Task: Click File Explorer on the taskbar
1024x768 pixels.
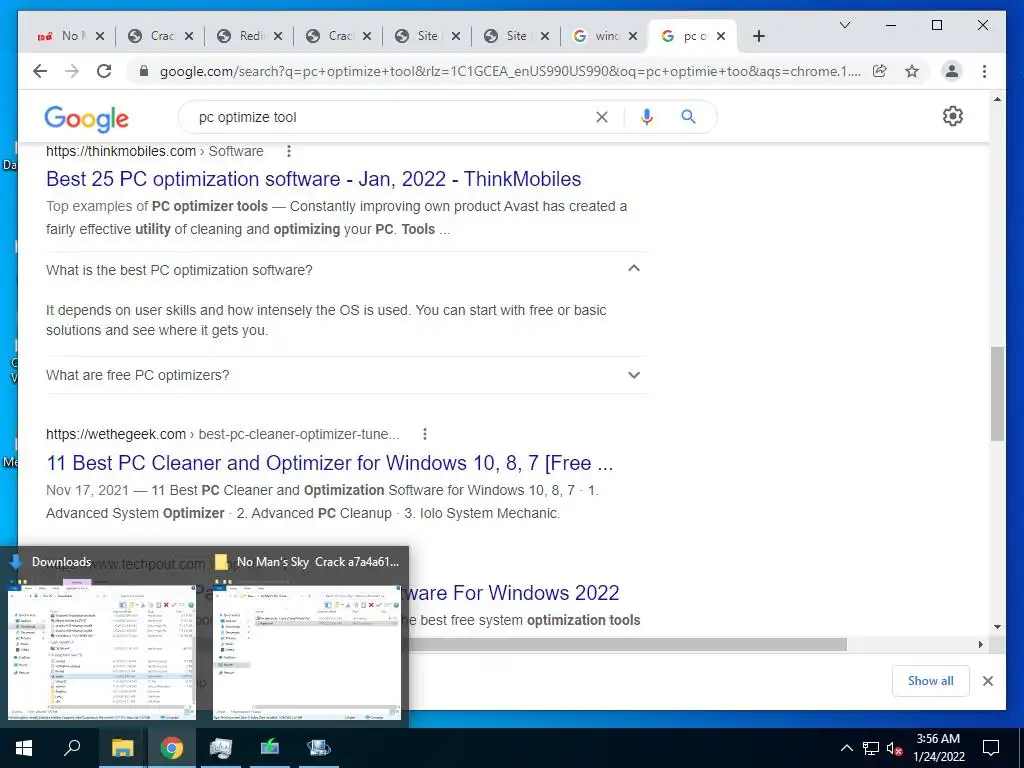Action: click(122, 748)
